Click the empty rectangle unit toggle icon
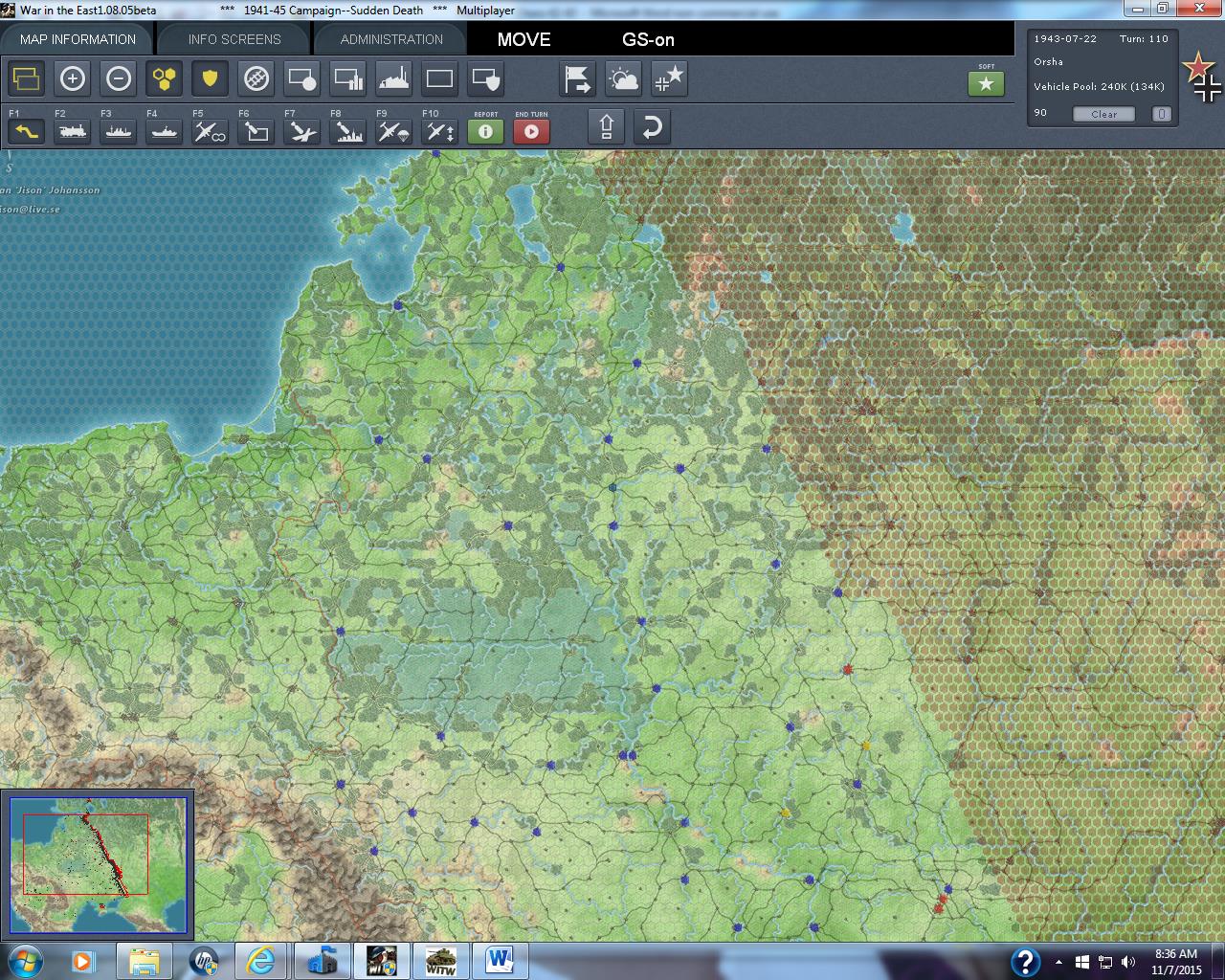The image size is (1225, 980). point(440,78)
